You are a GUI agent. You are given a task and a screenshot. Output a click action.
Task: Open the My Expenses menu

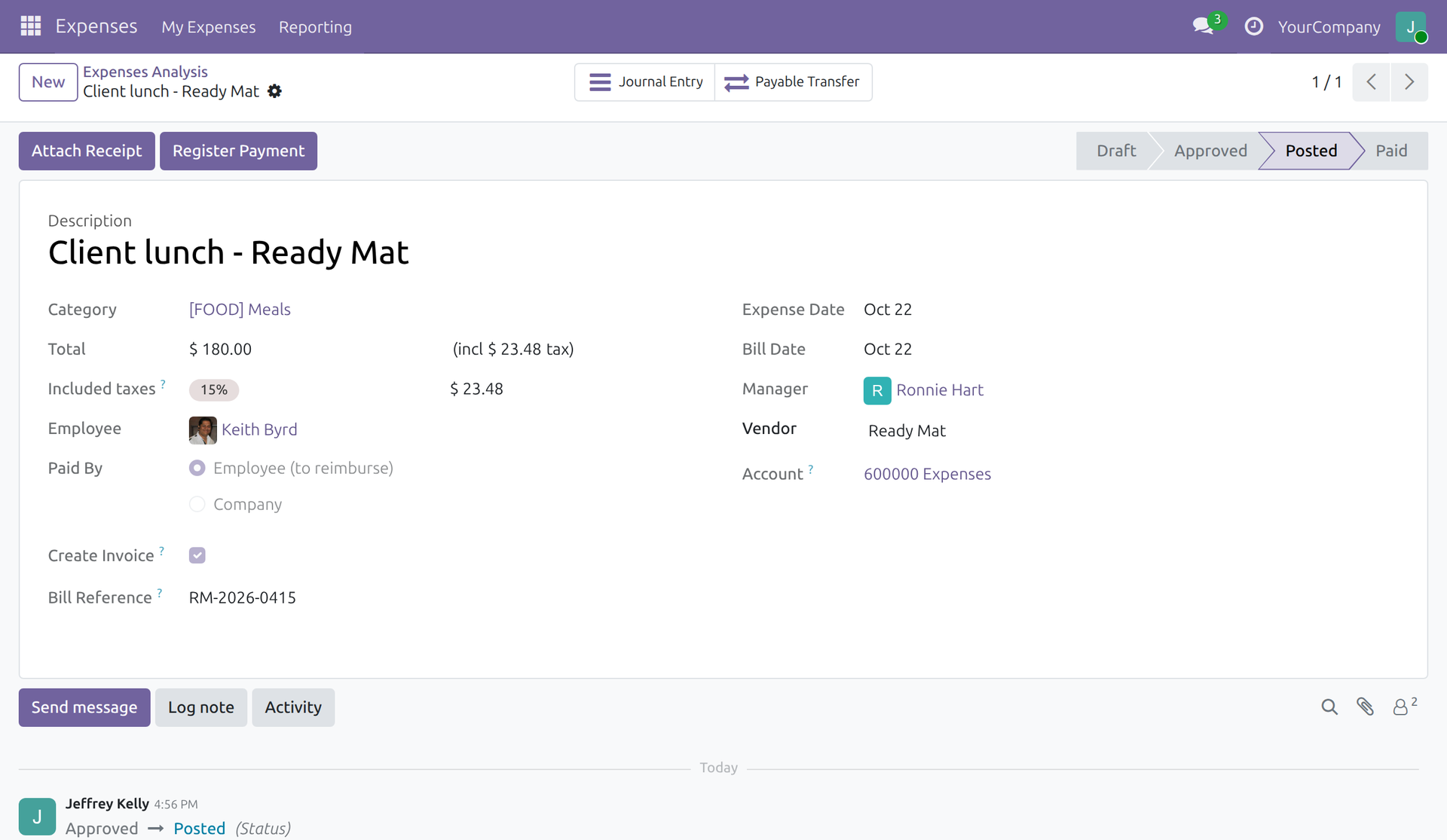pyautogui.click(x=209, y=26)
